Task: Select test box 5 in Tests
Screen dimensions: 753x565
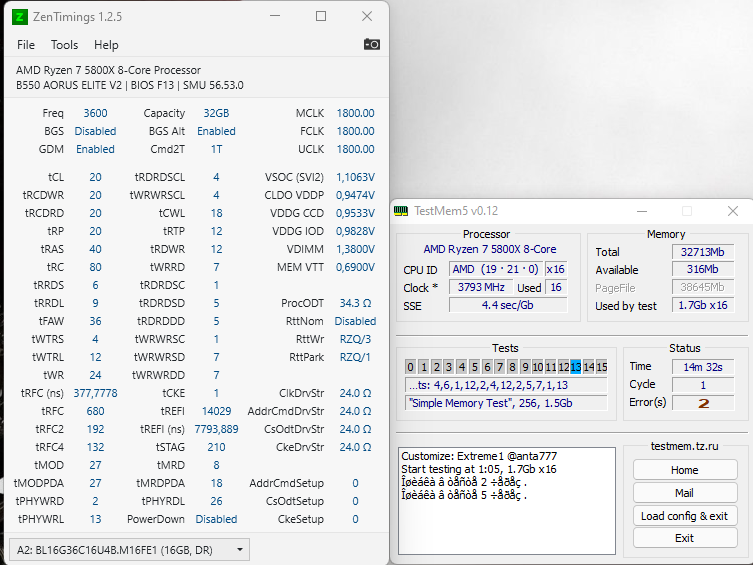Action: point(474,367)
